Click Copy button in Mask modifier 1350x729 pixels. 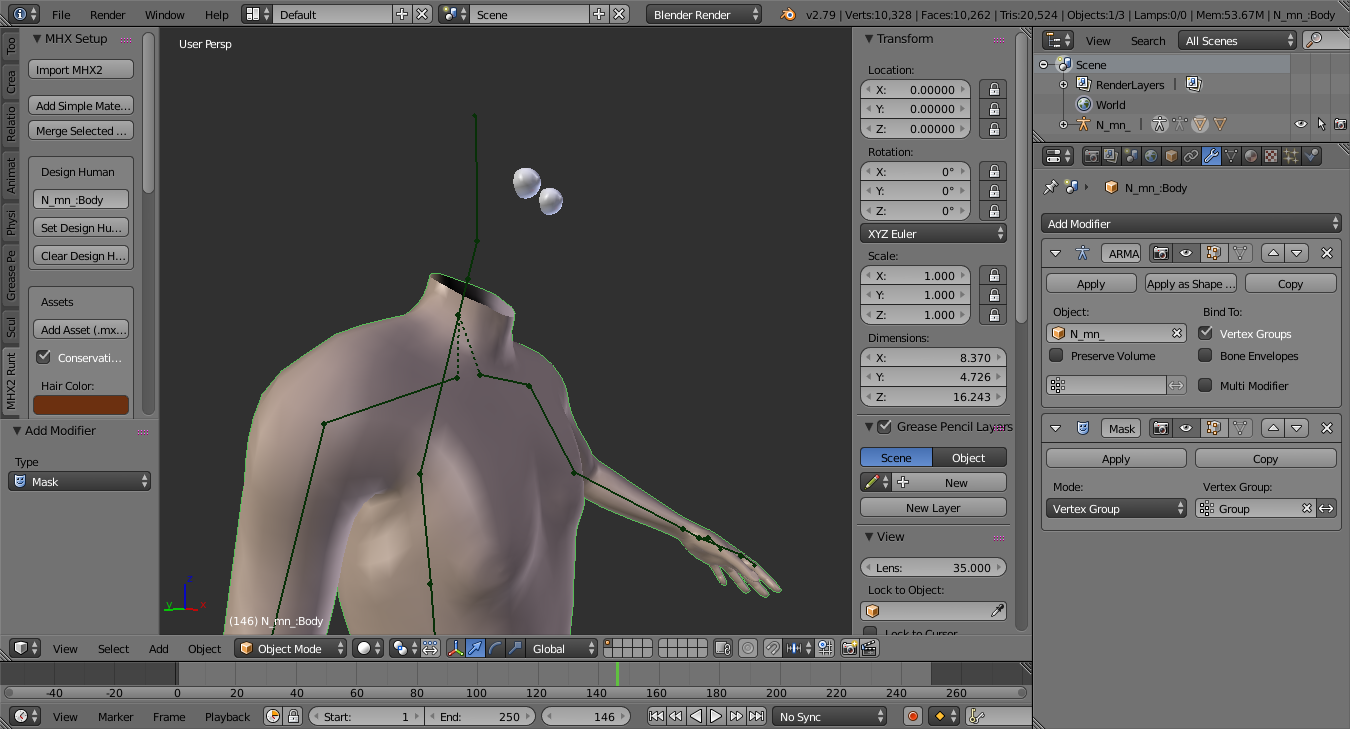point(1265,458)
